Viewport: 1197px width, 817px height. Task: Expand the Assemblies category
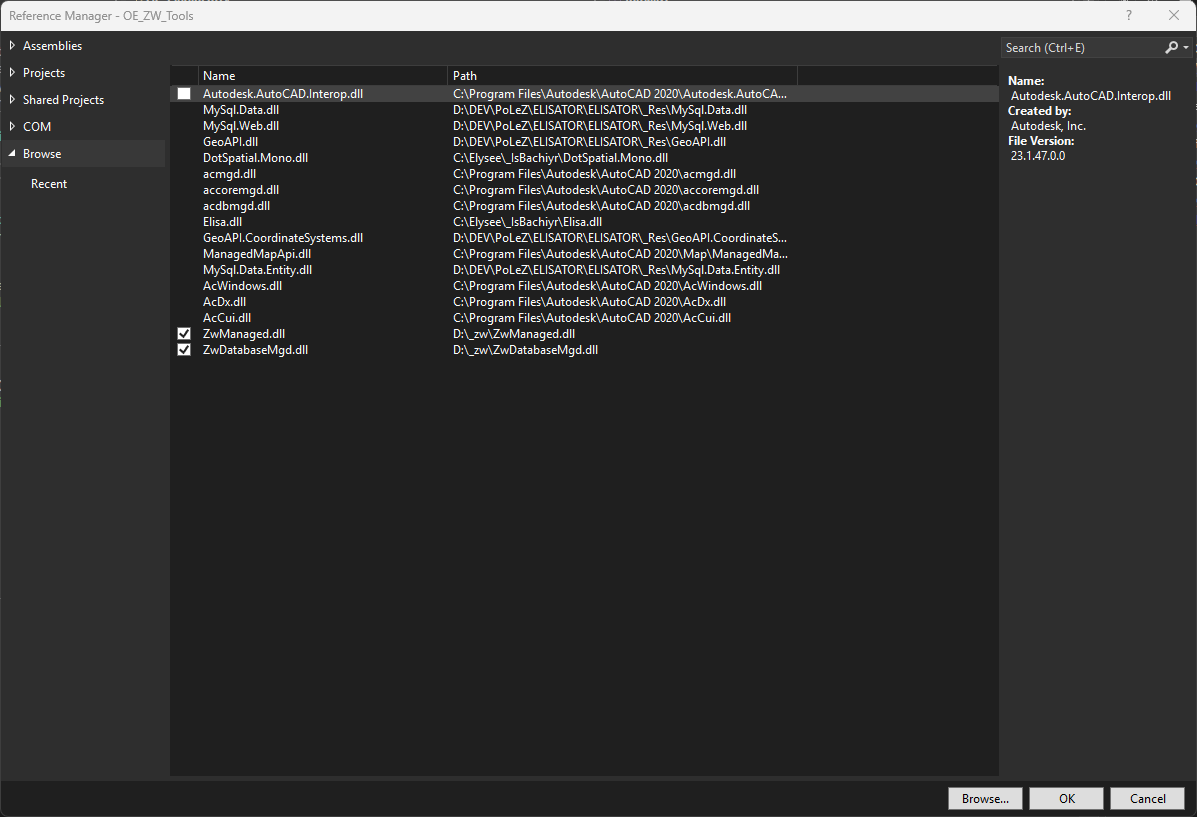12,46
